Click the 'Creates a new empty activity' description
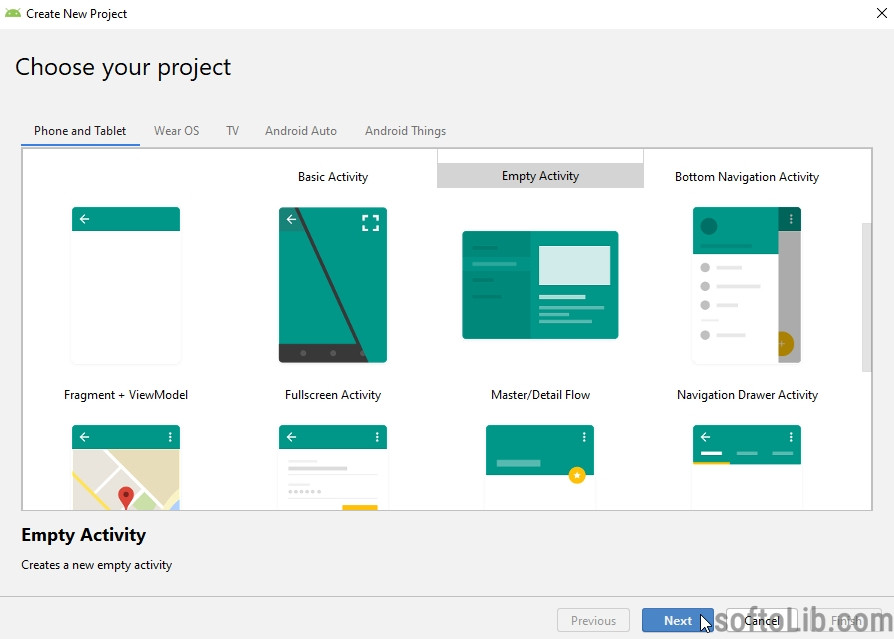The height and width of the screenshot is (639, 894). [96, 565]
